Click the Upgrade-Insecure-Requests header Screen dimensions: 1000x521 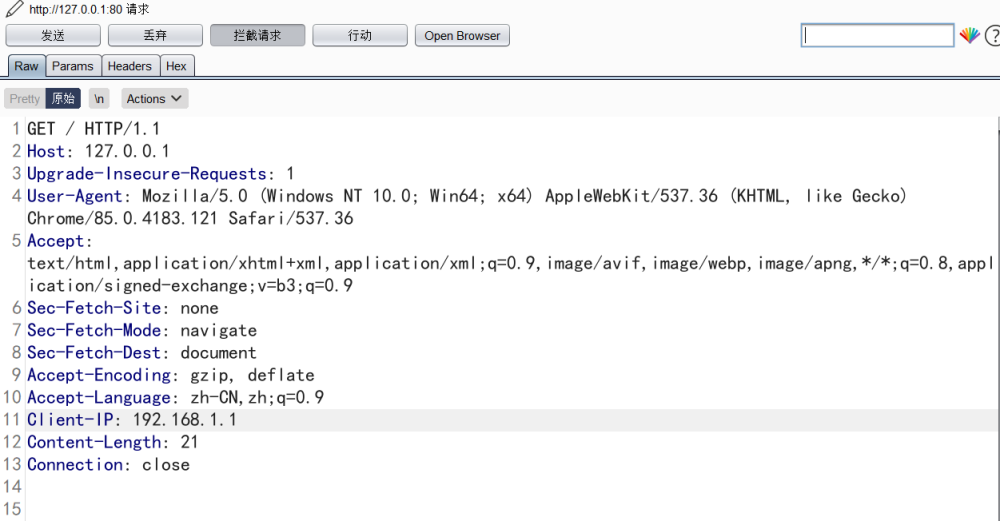pyautogui.click(x=160, y=173)
